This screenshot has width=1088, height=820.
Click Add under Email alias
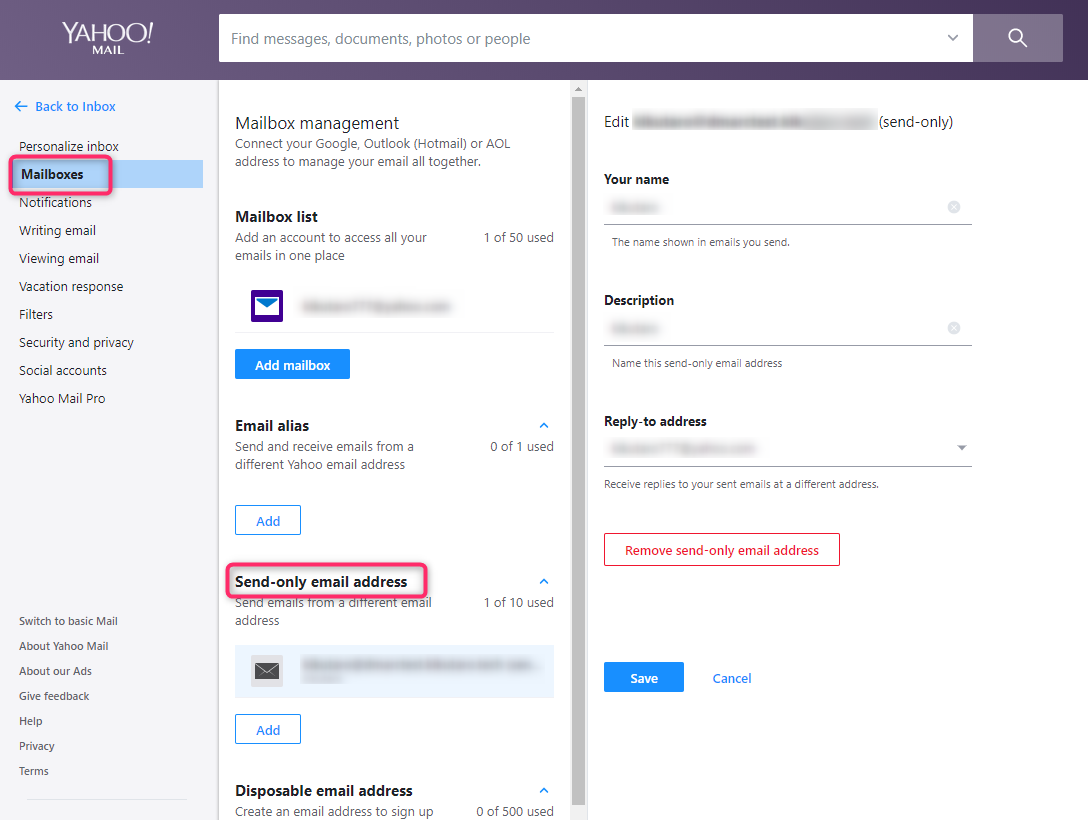[x=268, y=520]
